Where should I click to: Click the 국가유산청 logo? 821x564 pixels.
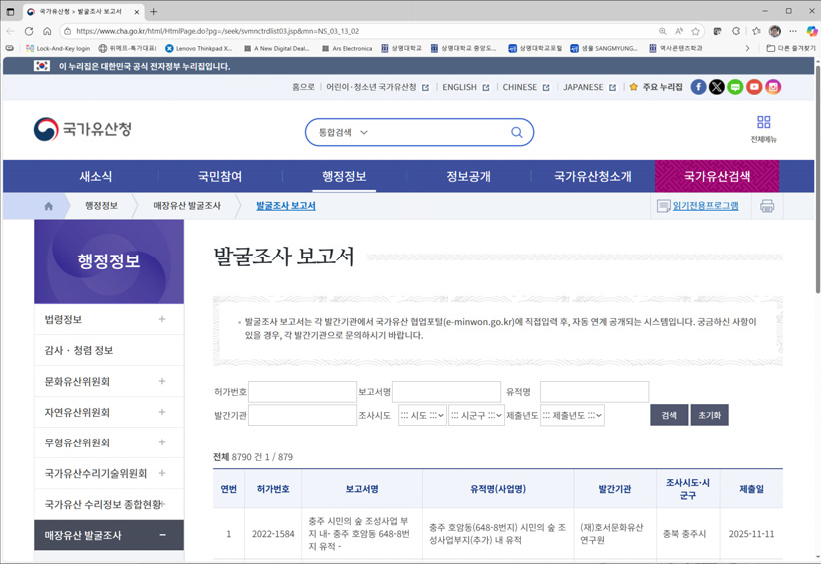(83, 129)
